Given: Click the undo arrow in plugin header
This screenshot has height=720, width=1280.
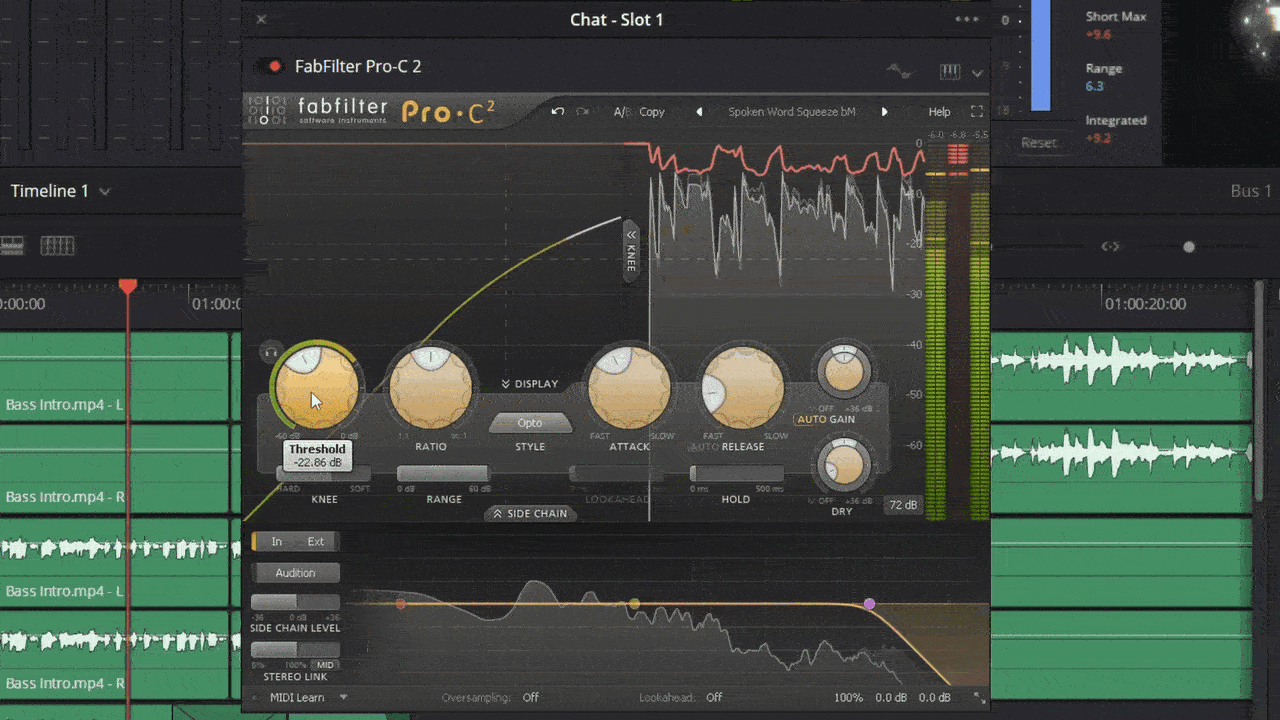Looking at the screenshot, I should [x=558, y=112].
